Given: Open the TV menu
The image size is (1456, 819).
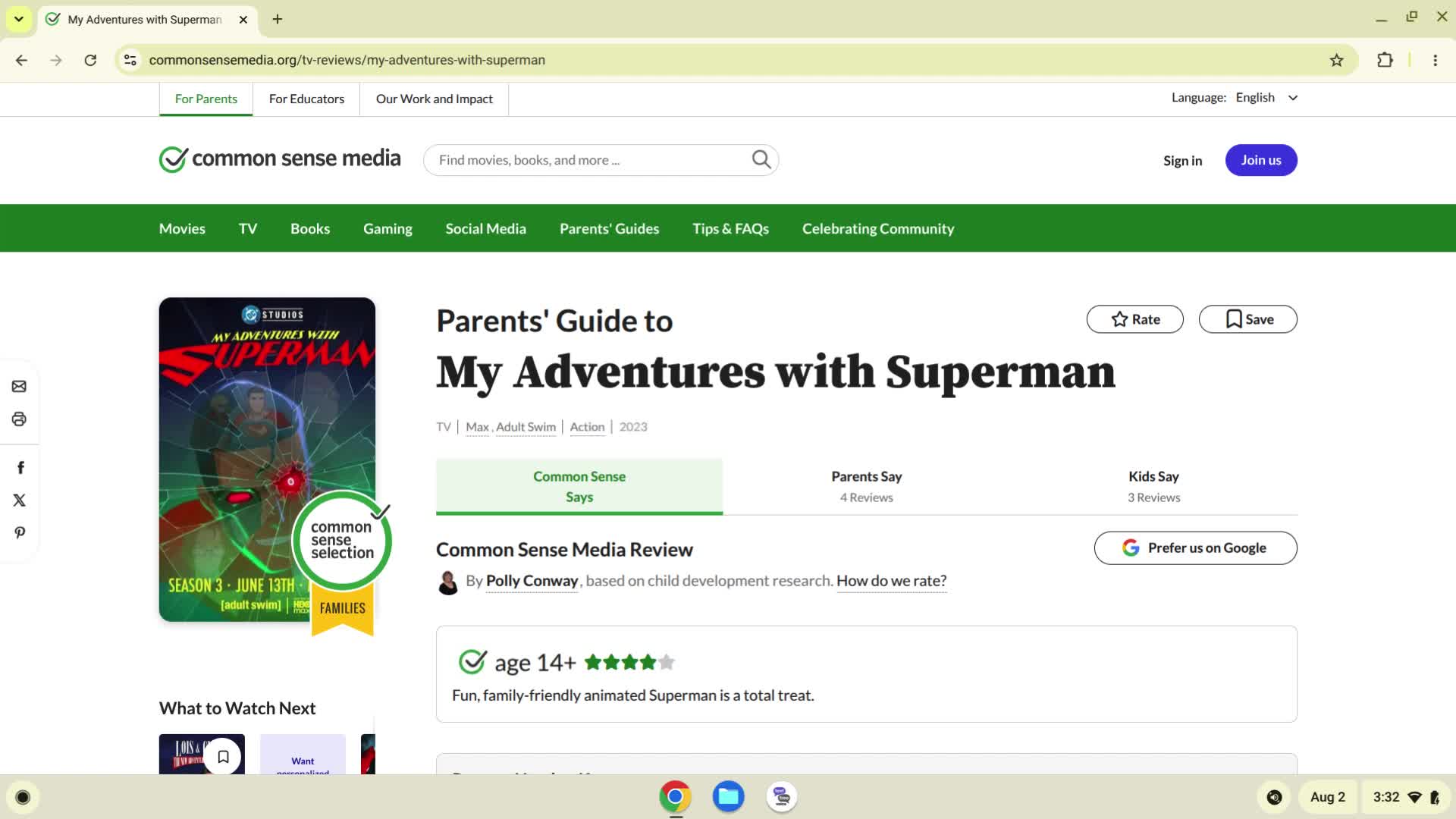Looking at the screenshot, I should [x=248, y=228].
